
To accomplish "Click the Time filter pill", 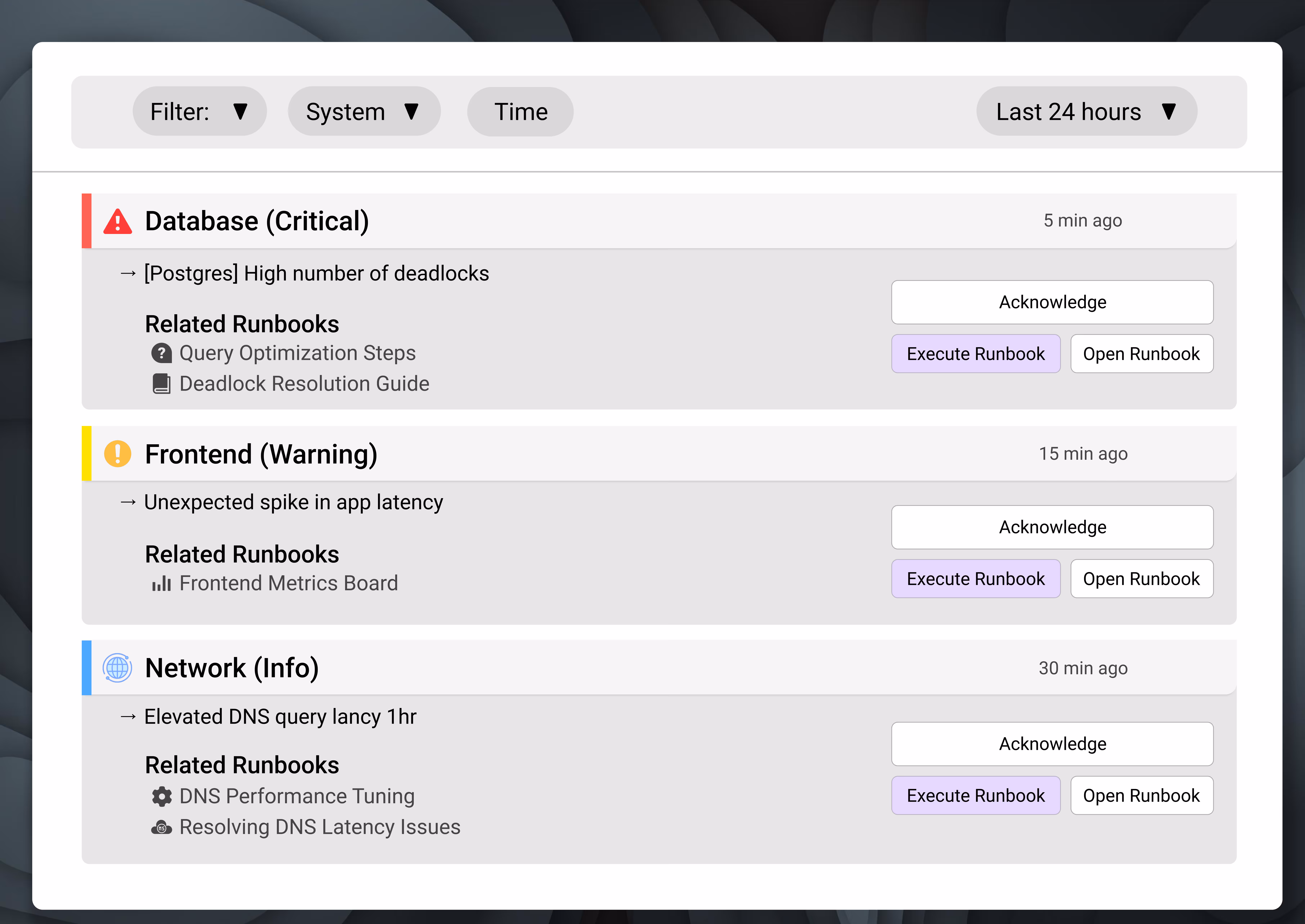I will [x=521, y=112].
